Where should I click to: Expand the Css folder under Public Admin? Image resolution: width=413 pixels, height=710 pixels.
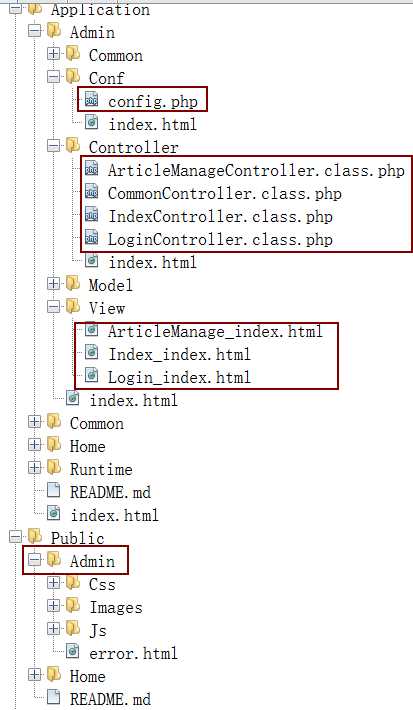(x=53, y=582)
